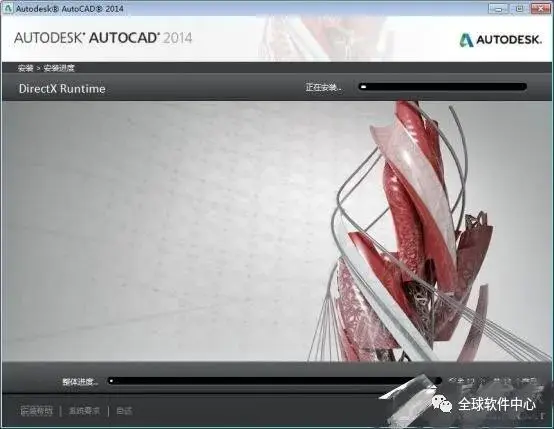Click the '安装进度' breadcrumb text
This screenshot has width=554, height=429.
[x=59, y=68]
